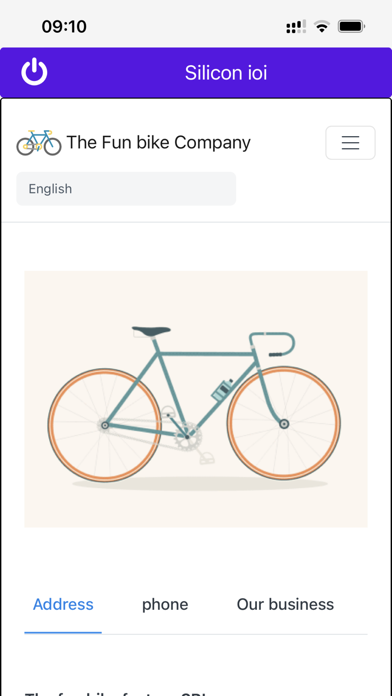Click the water bottle on the bike frame
This screenshot has height=696, width=392.
[x=222, y=390]
